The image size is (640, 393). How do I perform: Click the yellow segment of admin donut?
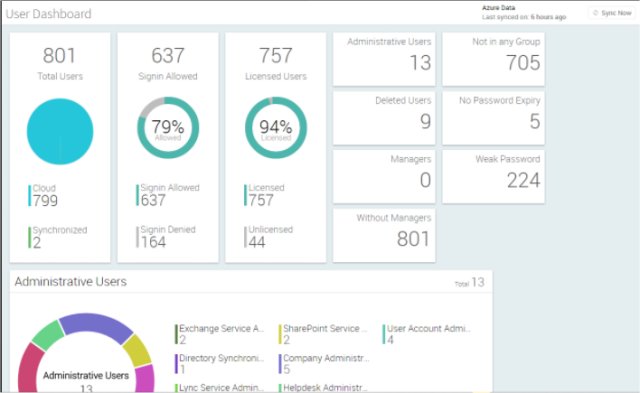[138, 351]
